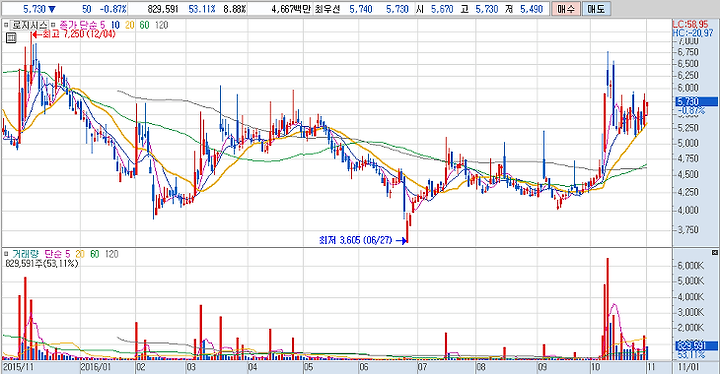Click the 8.88% value in the top bar
The image size is (720, 374).
235,9
